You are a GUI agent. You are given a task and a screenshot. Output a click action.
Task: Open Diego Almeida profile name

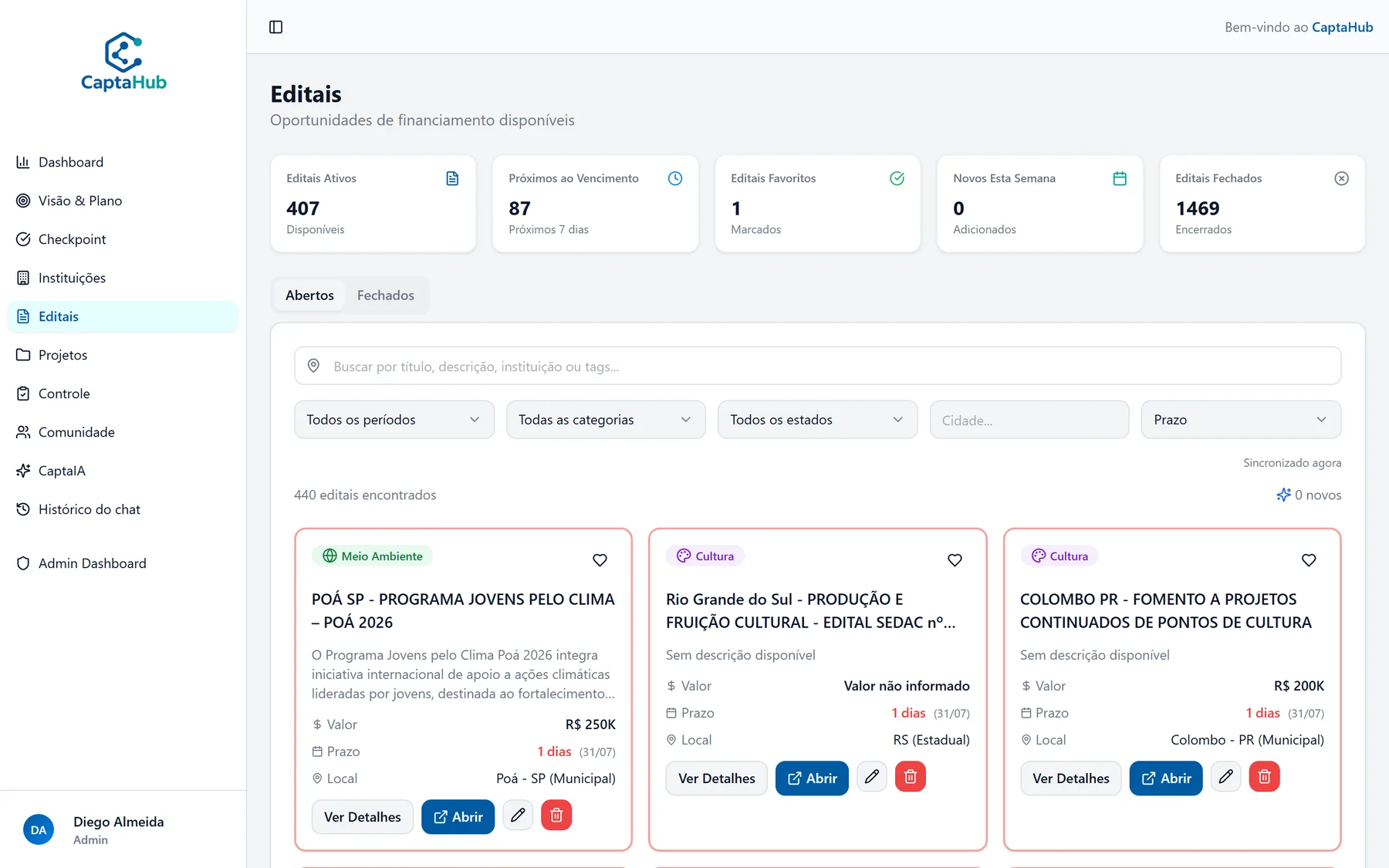tap(118, 822)
